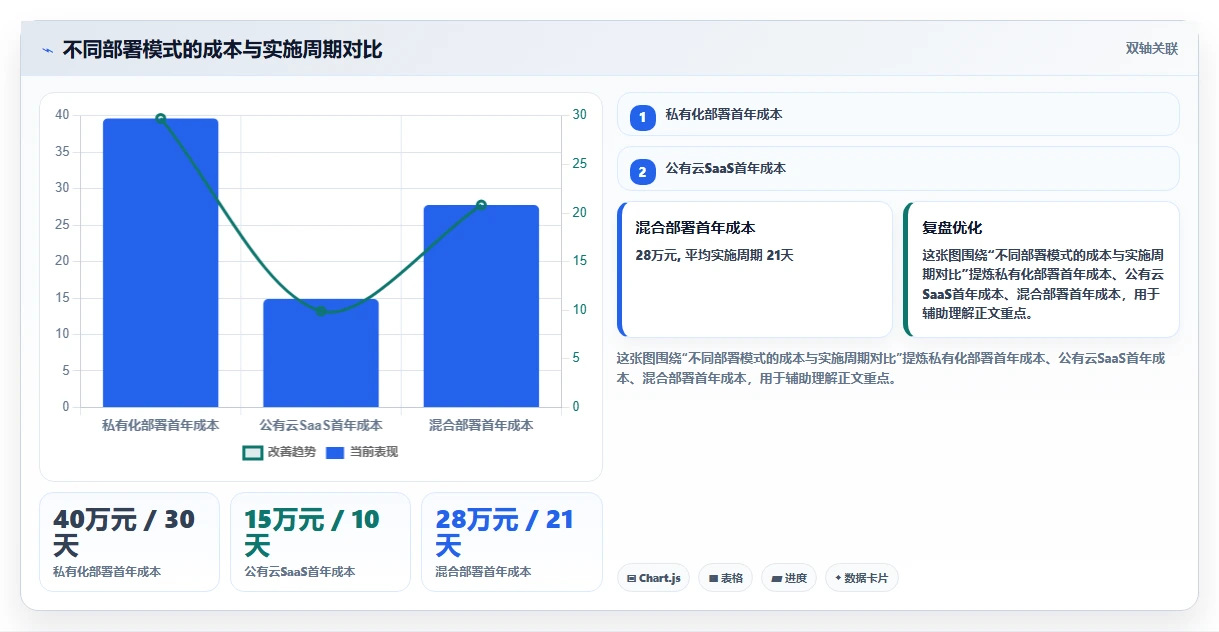Select the Chart.js tag
This screenshot has height=632, width=1219.
(x=653, y=578)
